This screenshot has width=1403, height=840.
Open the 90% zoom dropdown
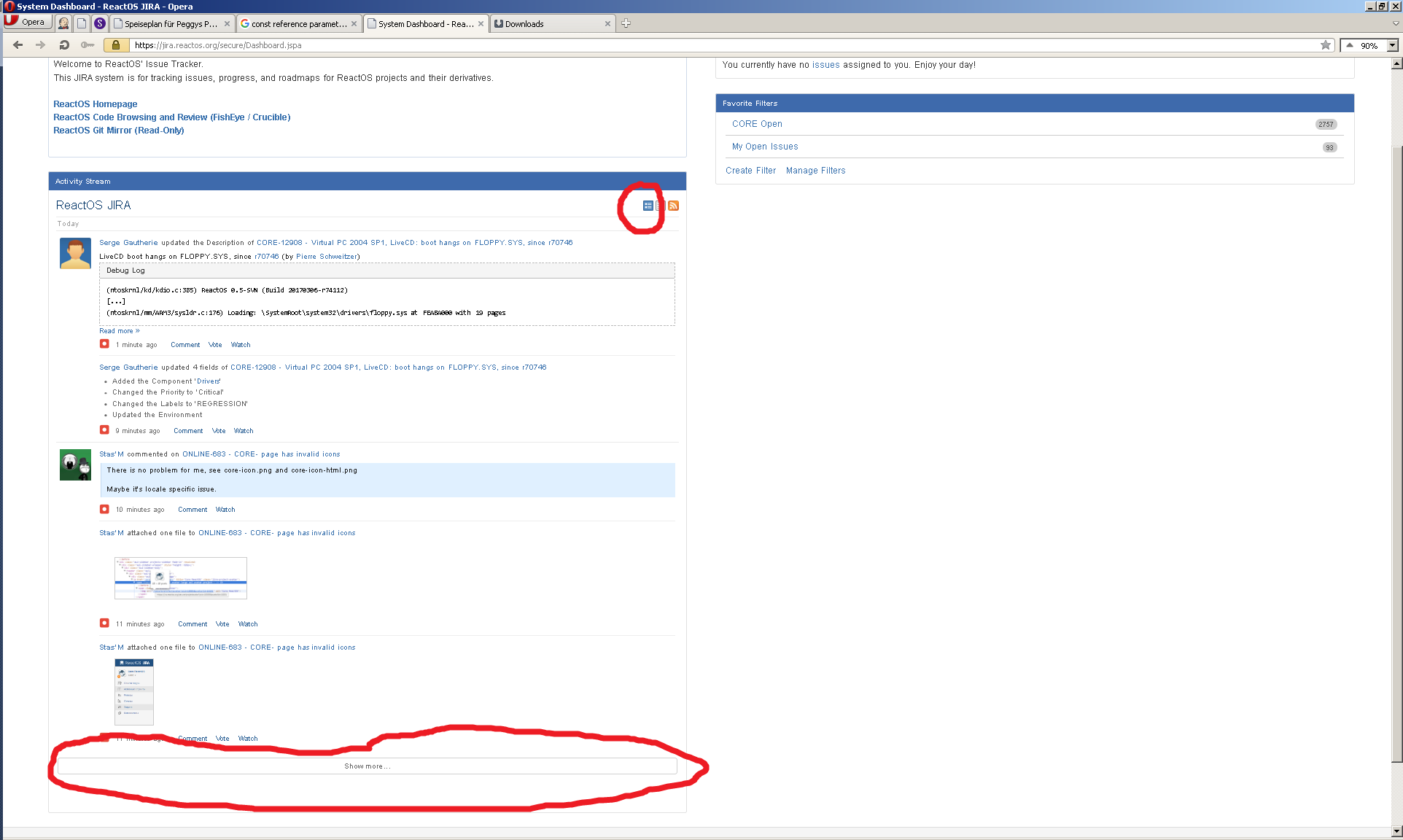click(1392, 45)
